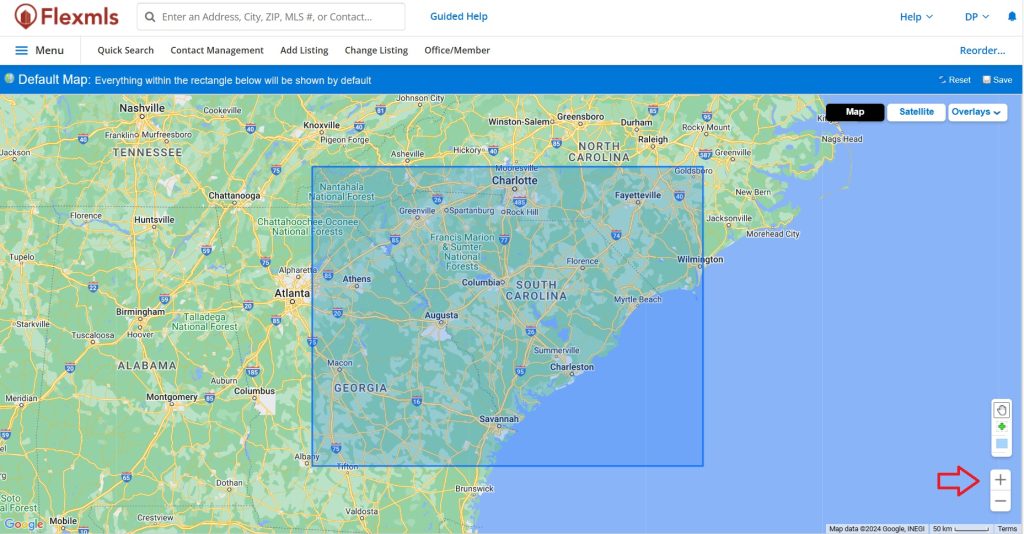Click the Atlanta city label
1024x534 pixels.
292,294
